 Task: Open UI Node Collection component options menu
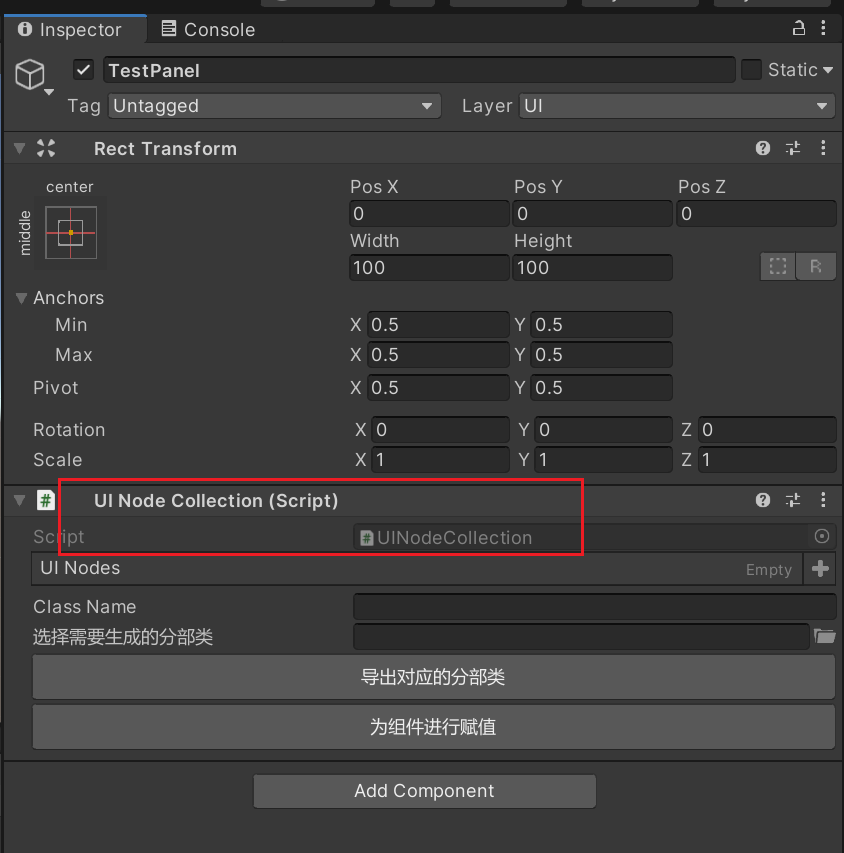[823, 500]
